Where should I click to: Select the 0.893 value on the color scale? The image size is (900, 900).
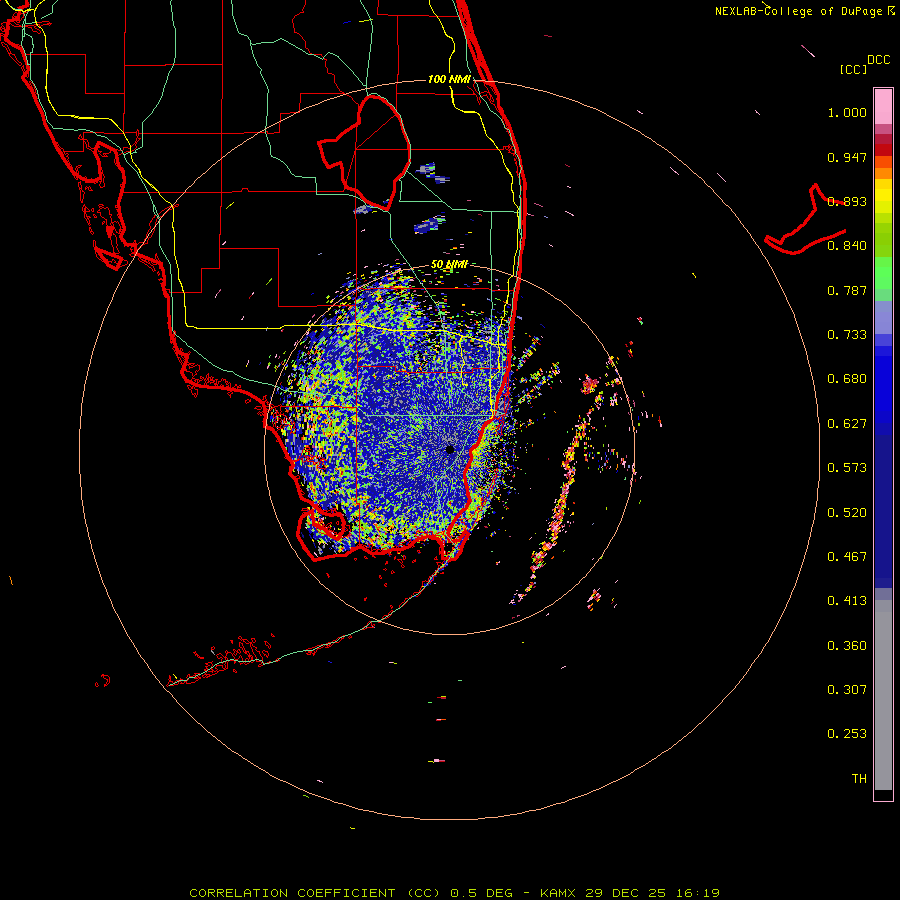[x=847, y=201]
